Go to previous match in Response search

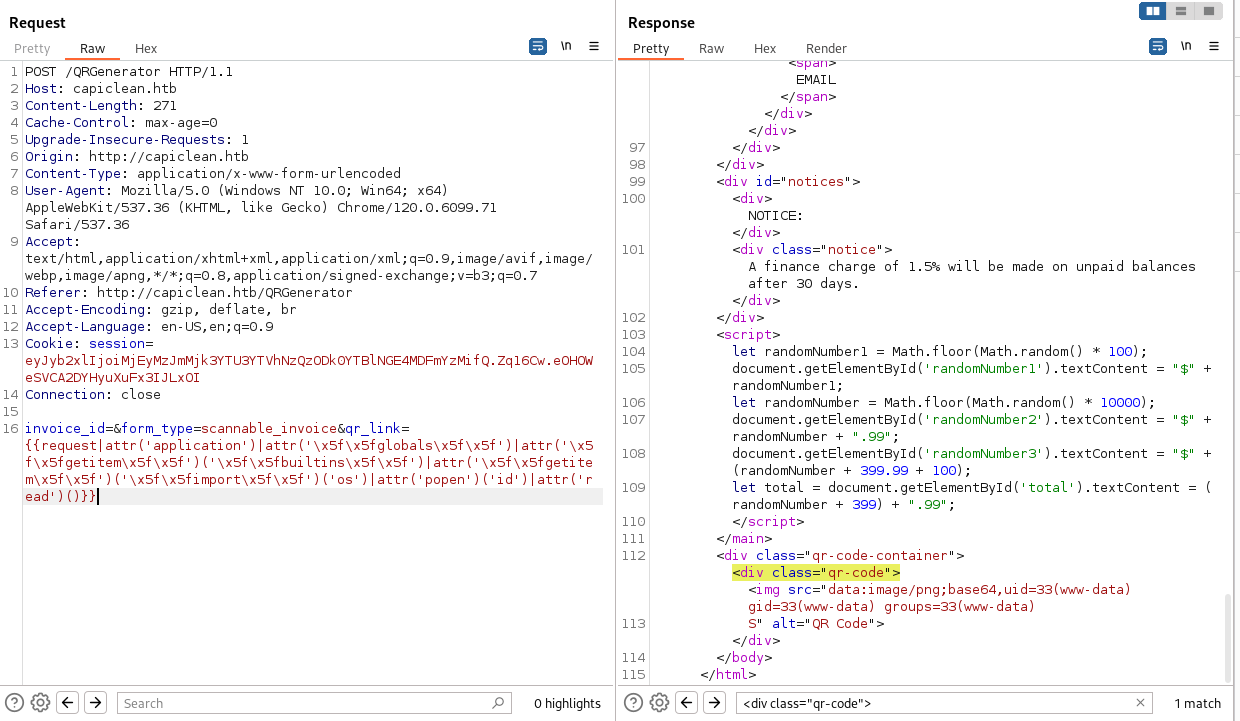[686, 702]
